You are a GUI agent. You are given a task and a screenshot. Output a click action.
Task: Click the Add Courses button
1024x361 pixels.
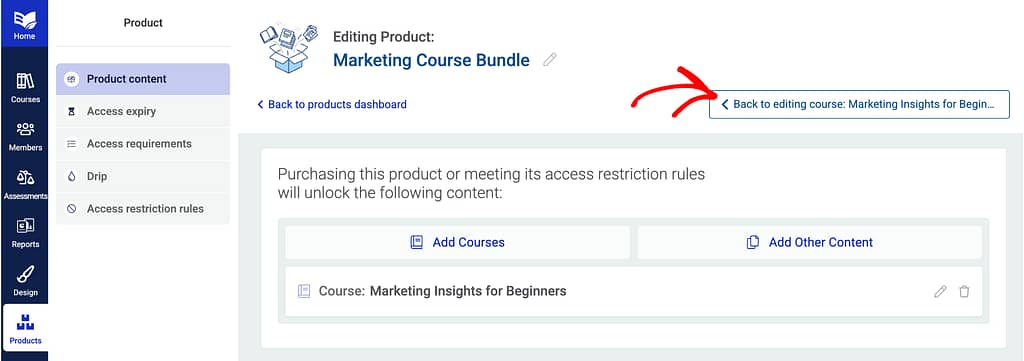click(458, 242)
